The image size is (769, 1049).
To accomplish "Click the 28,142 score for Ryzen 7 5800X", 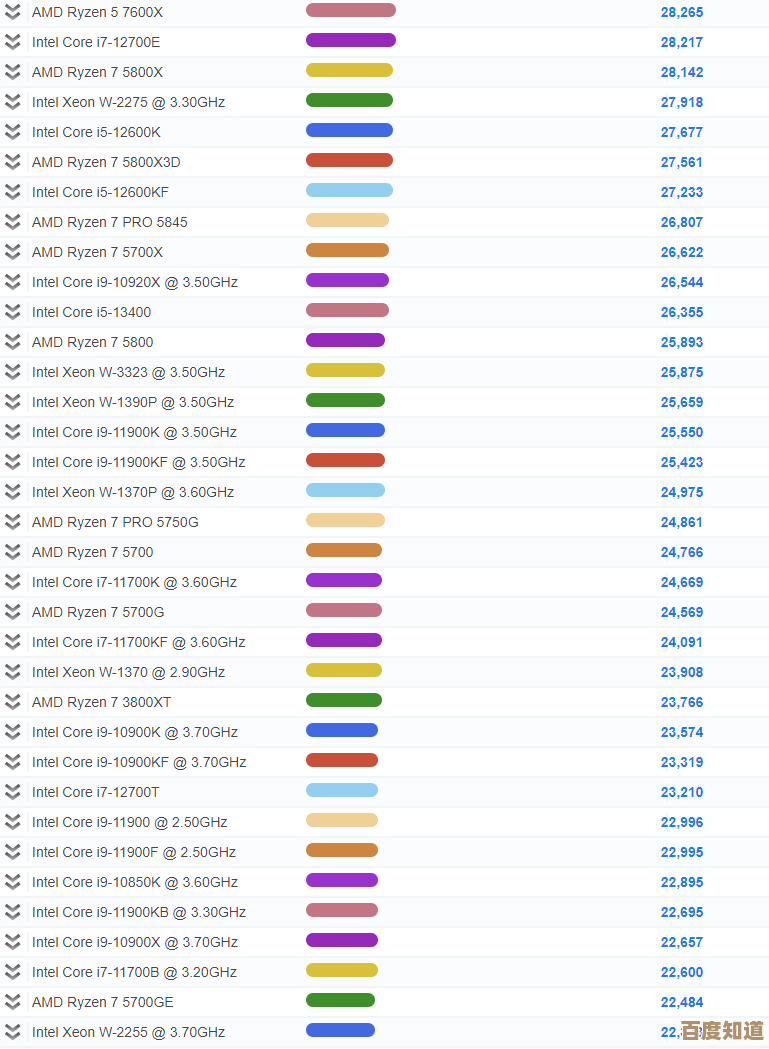I will click(681, 72).
